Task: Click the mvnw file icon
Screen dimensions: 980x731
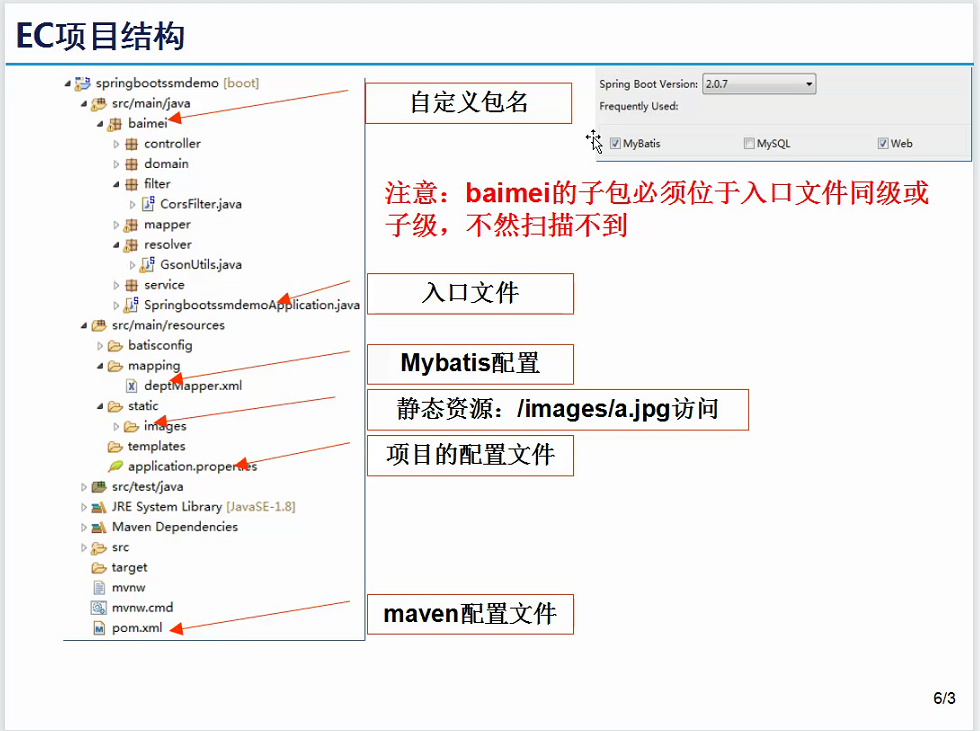Action: pos(99,588)
